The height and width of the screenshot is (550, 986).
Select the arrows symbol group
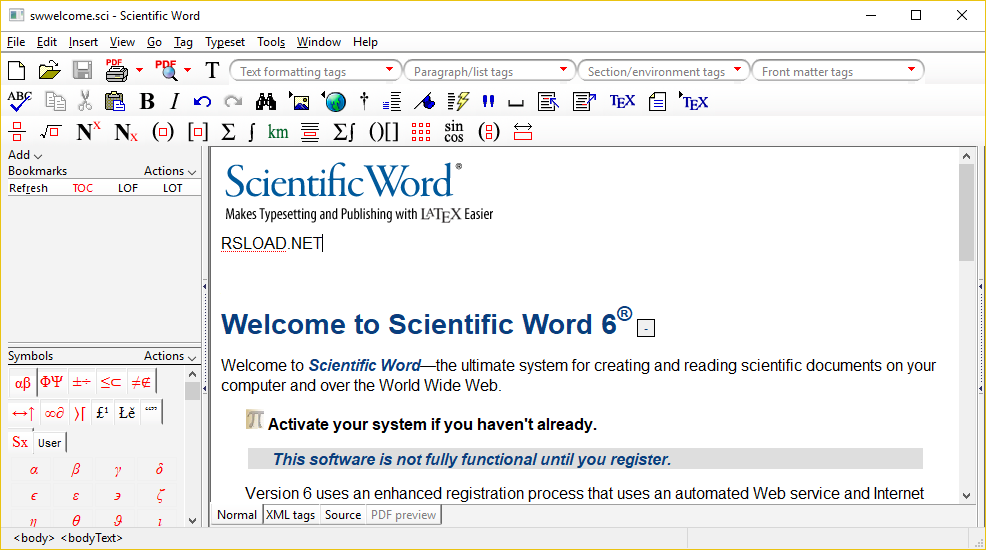tap(23, 413)
